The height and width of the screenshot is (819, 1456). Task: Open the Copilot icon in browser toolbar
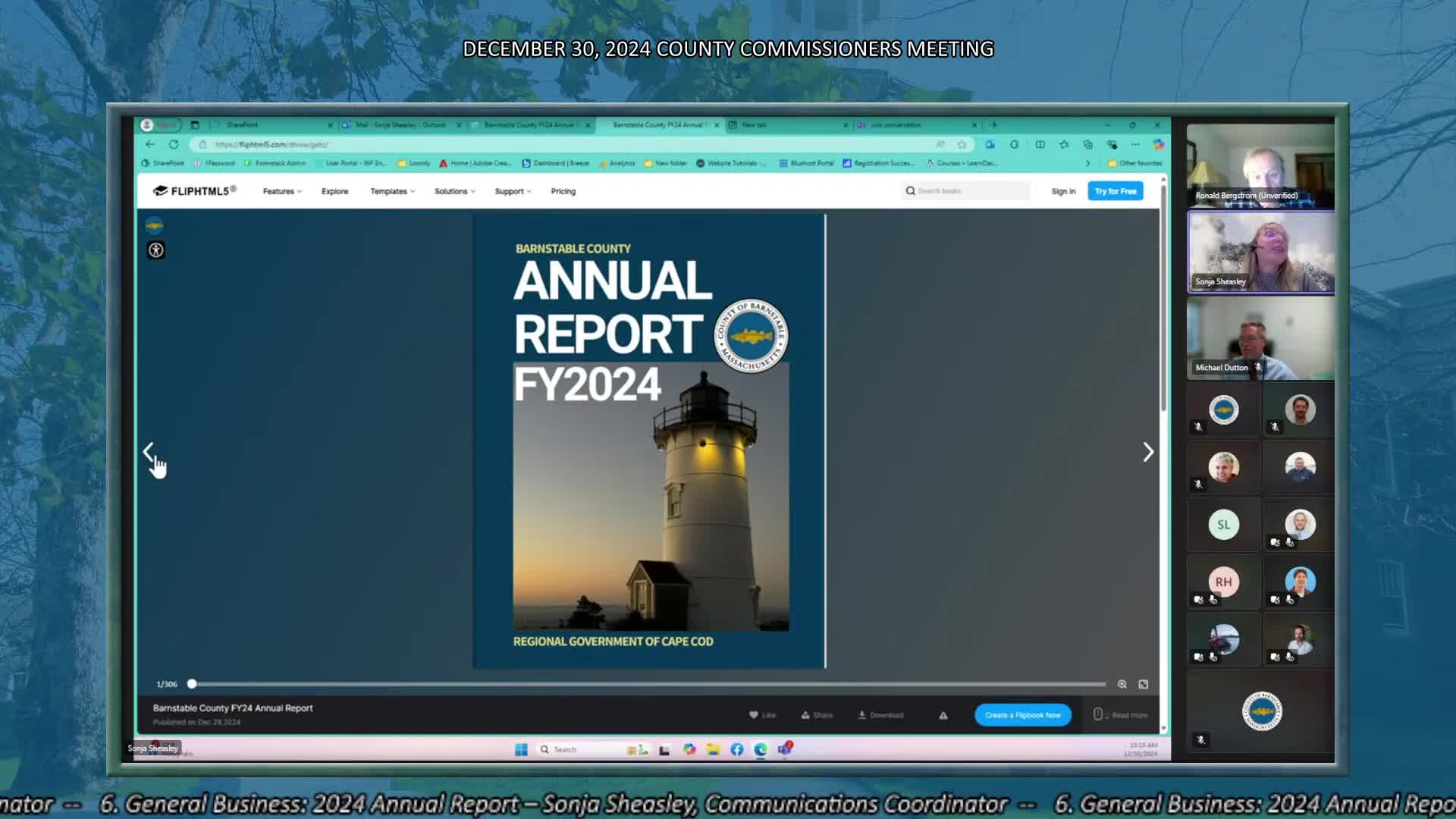tap(1158, 144)
